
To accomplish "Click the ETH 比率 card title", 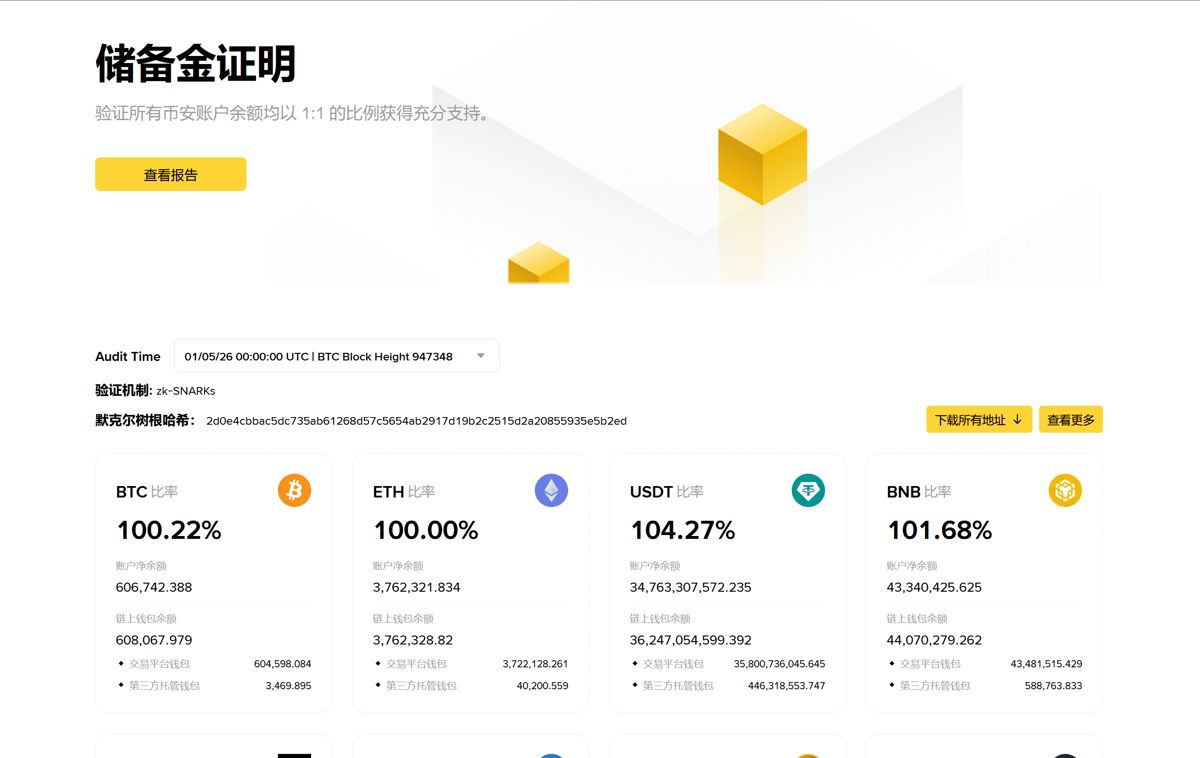I will pyautogui.click(x=404, y=492).
